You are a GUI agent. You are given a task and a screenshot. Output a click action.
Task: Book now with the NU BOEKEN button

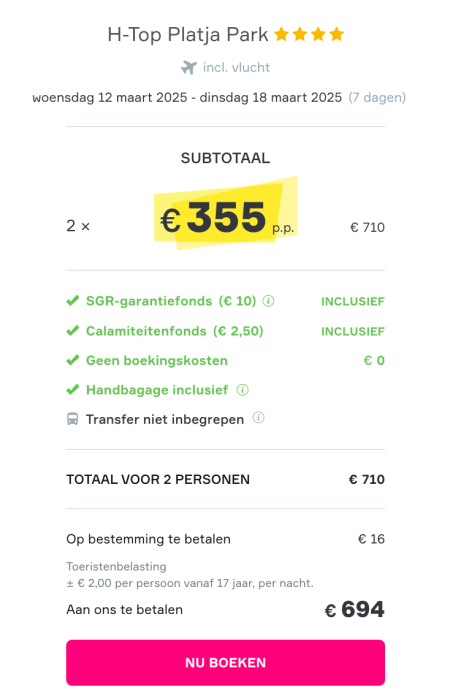click(225, 662)
